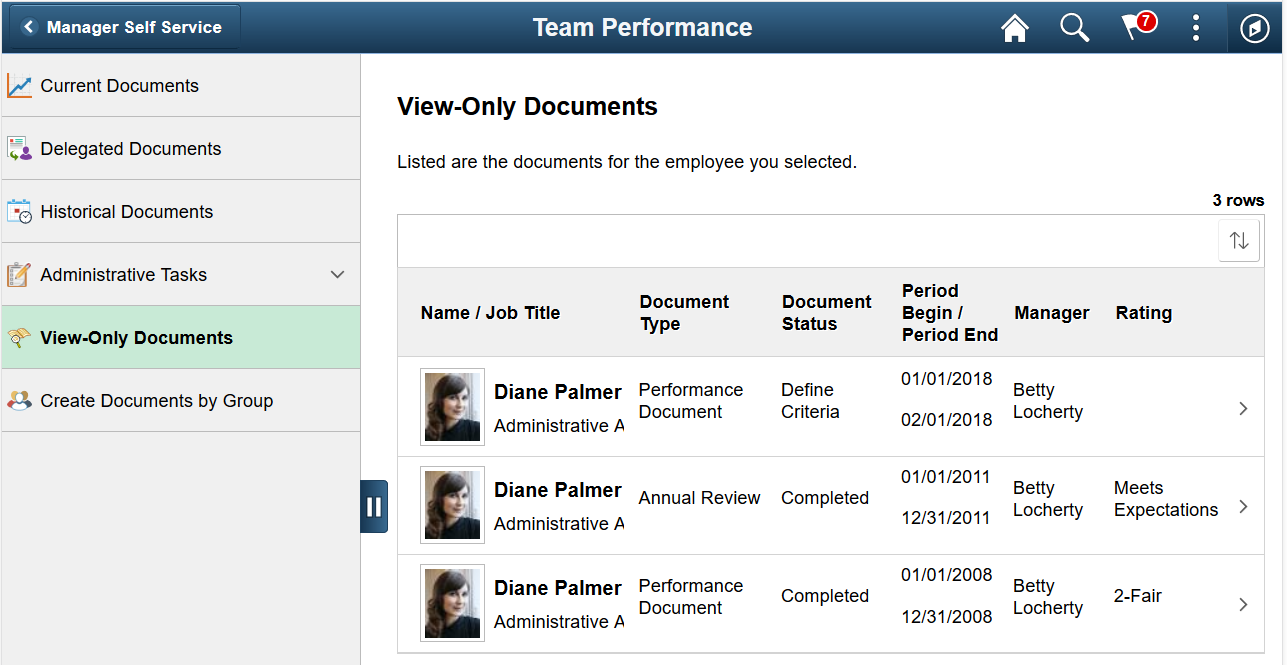1287x665 pixels.
Task: Click the Document Type column header
Action: point(685,313)
